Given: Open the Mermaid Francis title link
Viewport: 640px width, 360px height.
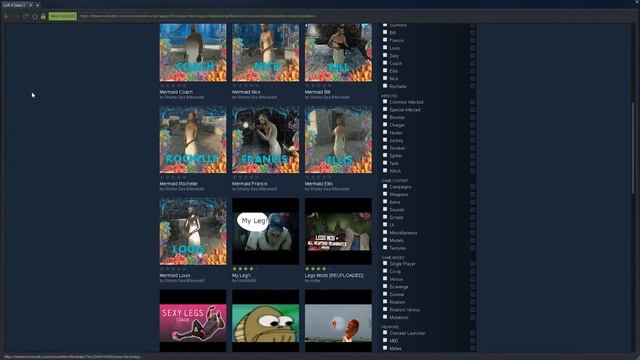Looking at the screenshot, I should coord(250,184).
